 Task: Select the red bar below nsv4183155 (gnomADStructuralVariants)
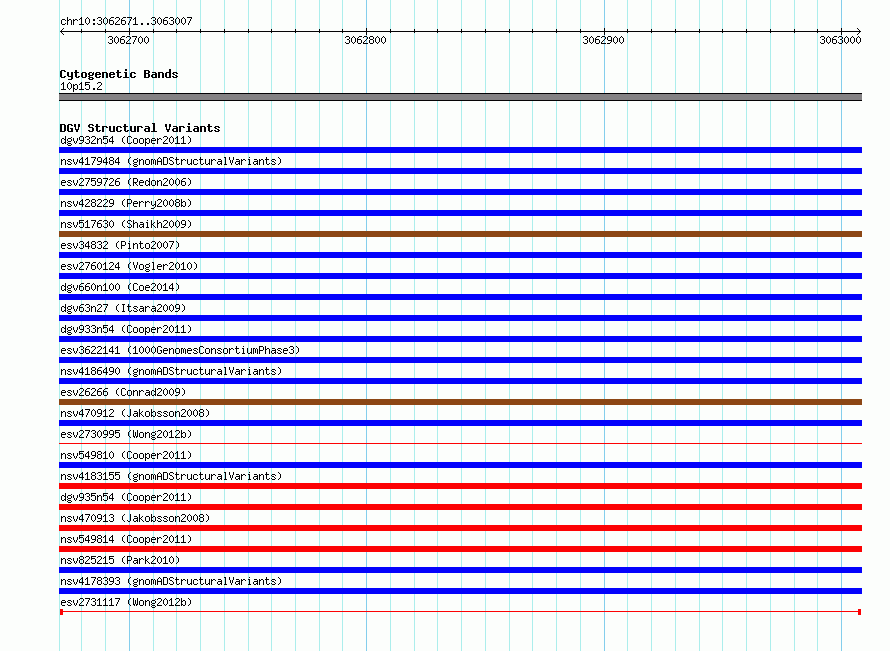tap(460, 486)
